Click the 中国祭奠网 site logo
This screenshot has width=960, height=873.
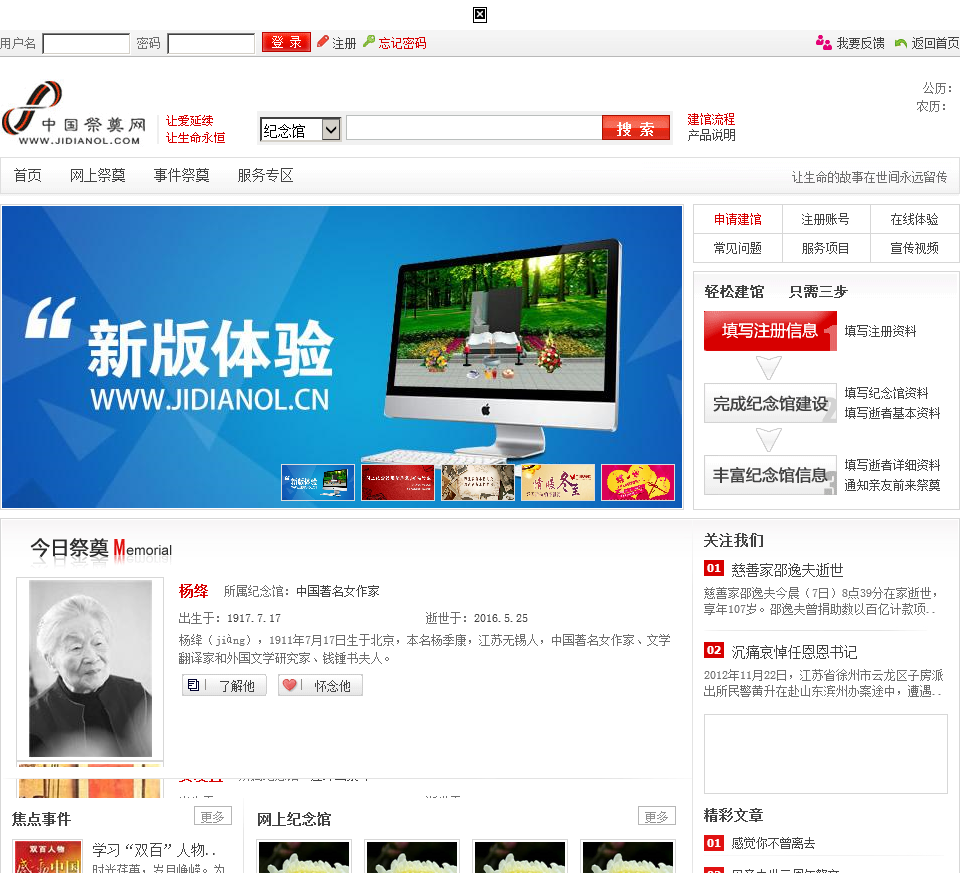[x=75, y=114]
